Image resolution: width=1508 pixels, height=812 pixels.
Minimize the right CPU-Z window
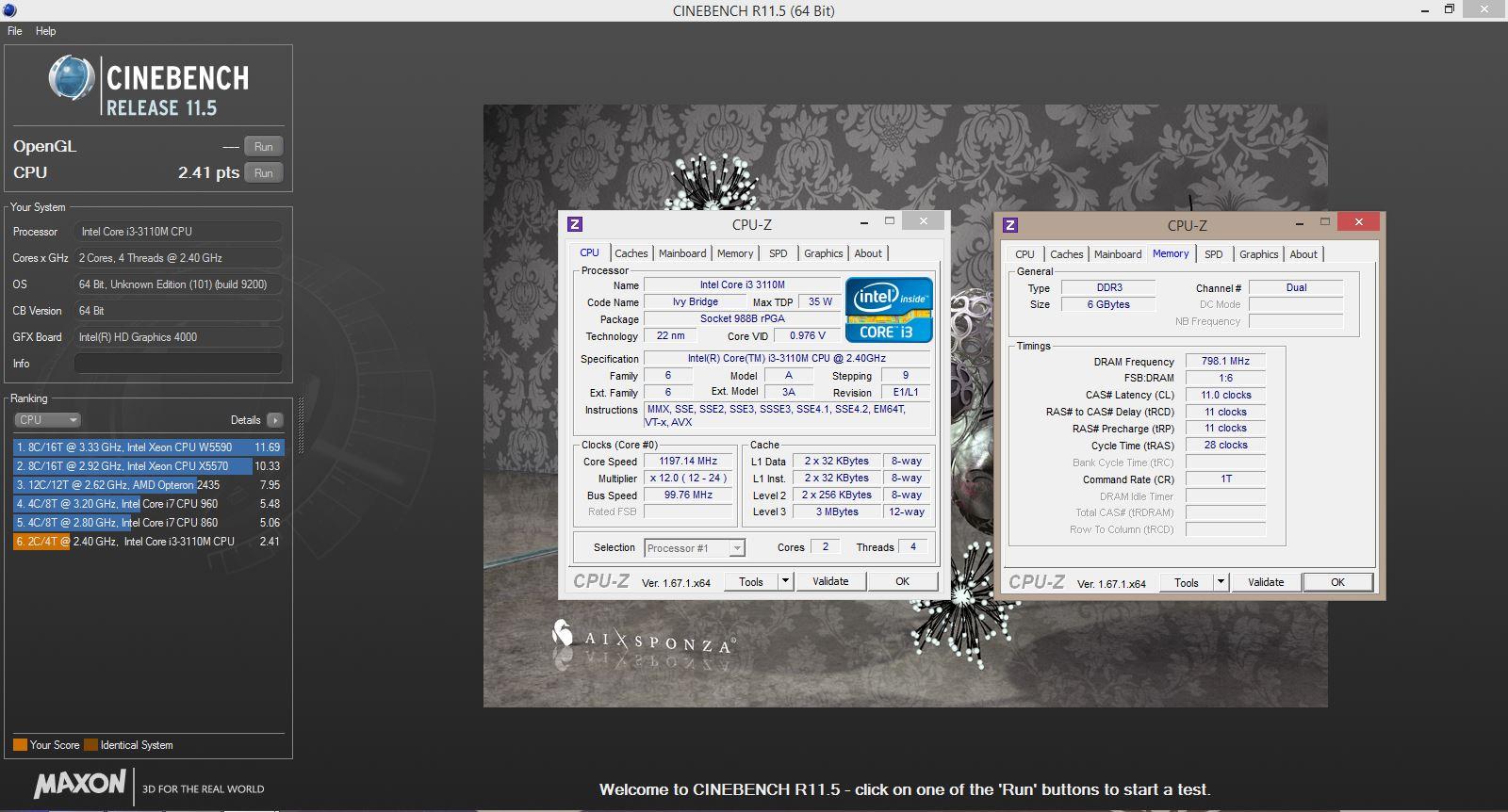[x=1300, y=222]
